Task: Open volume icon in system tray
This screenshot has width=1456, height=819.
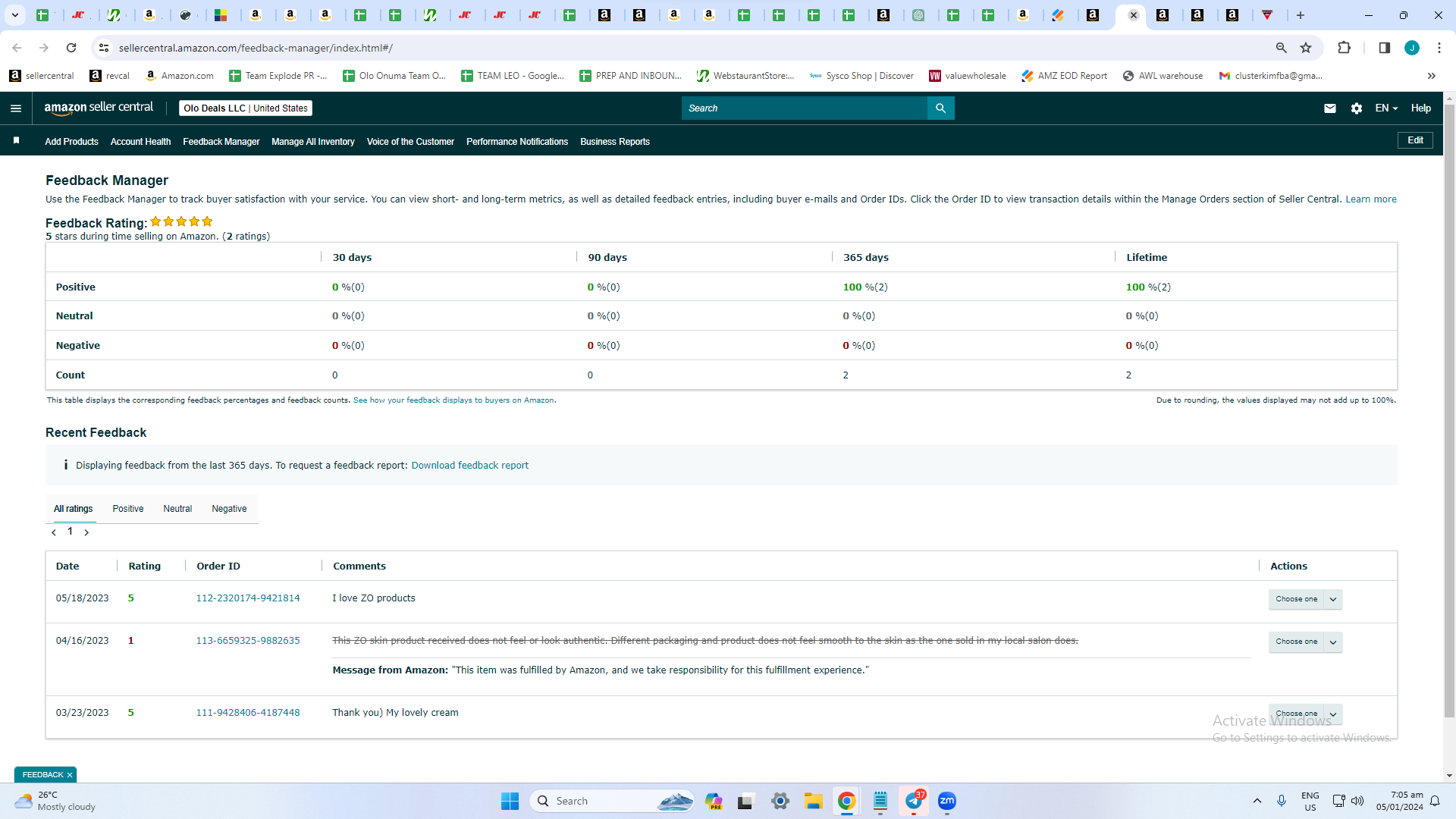Action: 1357,801
